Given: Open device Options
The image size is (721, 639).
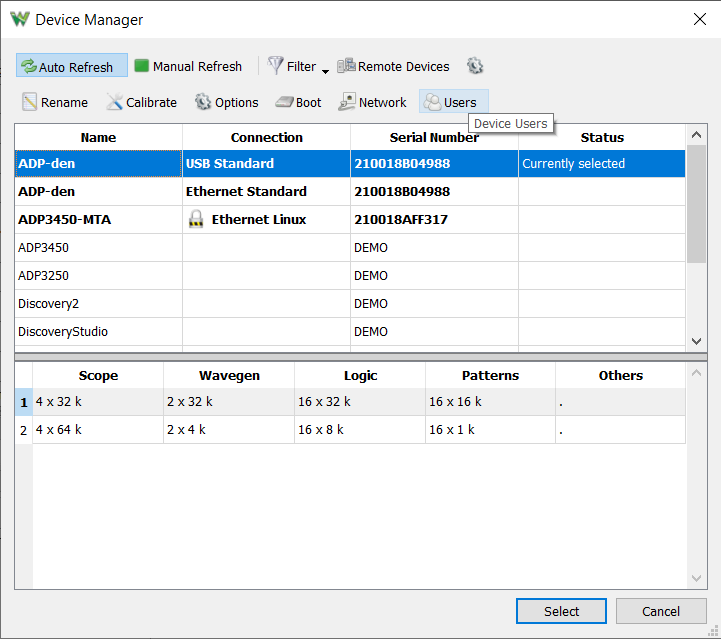Looking at the screenshot, I should point(226,102).
